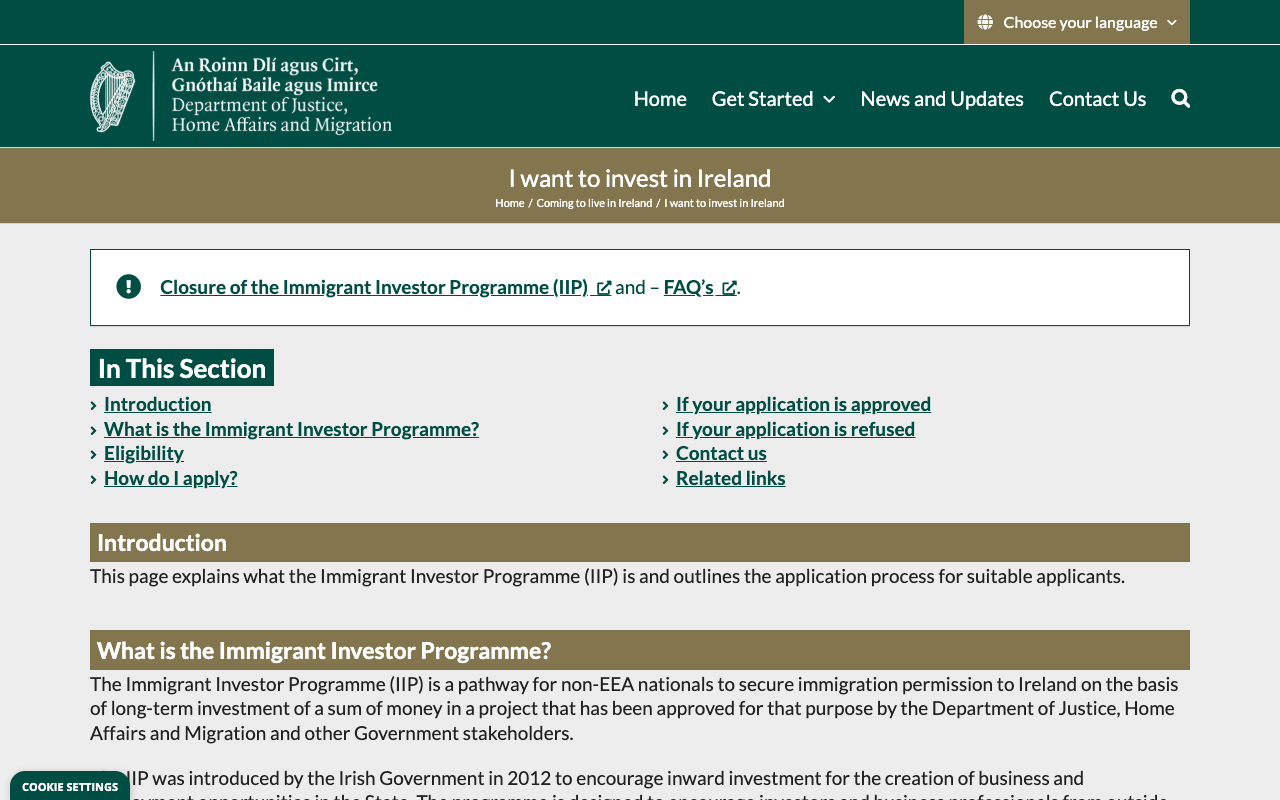Open the FAQ's link in notice
This screenshot has width=1280, height=800.
click(689, 287)
